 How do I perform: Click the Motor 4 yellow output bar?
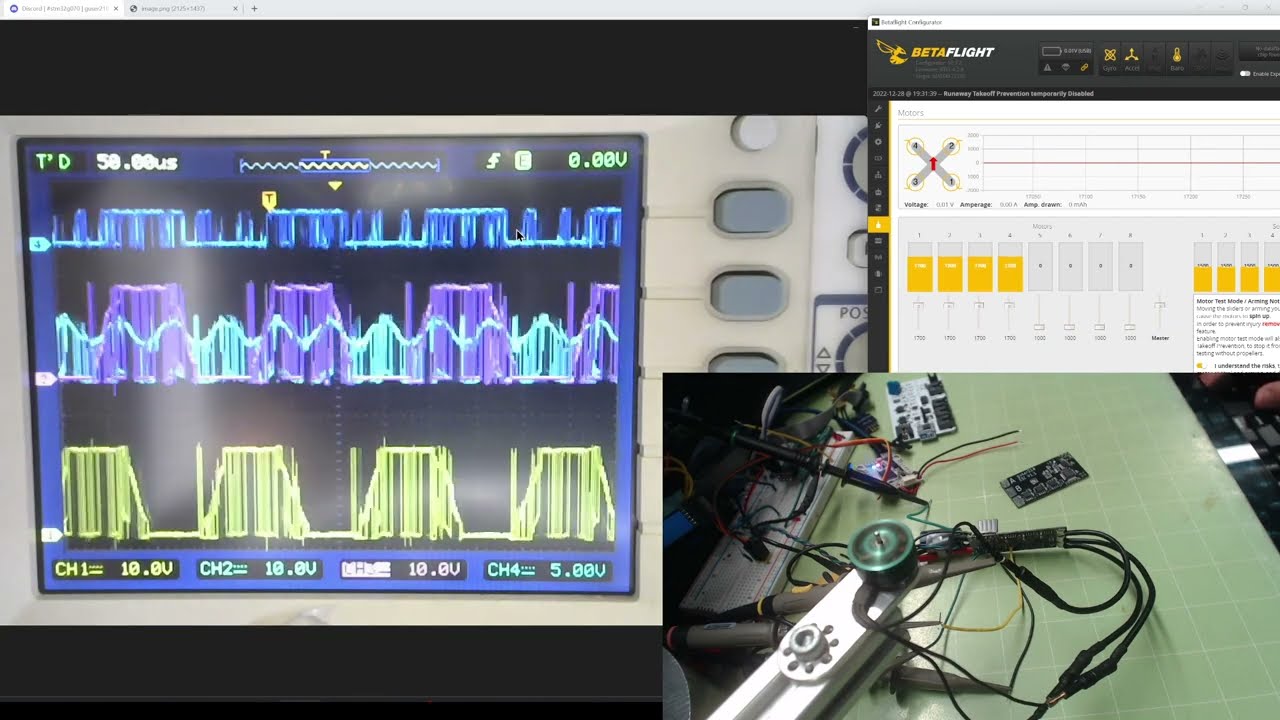click(1010, 273)
